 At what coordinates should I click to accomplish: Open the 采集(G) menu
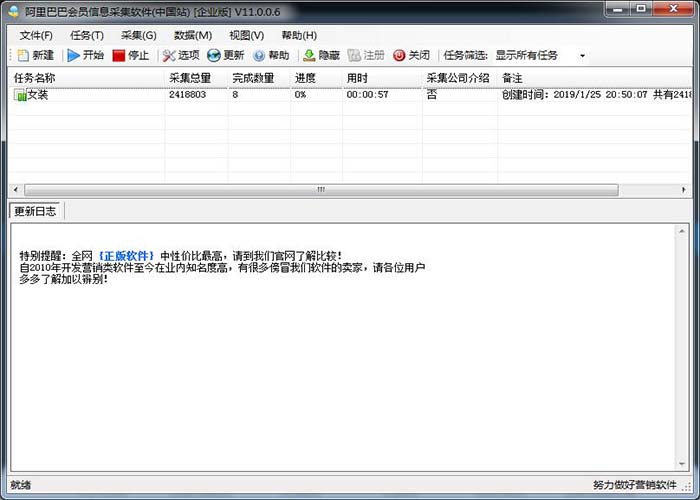tap(139, 35)
